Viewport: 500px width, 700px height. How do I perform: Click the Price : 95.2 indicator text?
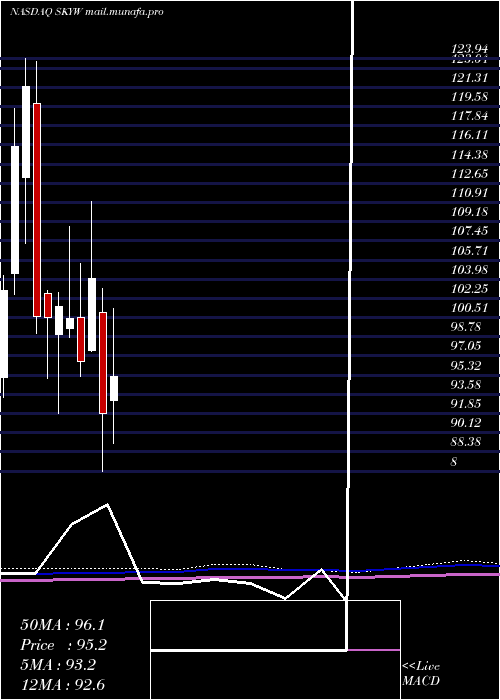(x=64, y=645)
